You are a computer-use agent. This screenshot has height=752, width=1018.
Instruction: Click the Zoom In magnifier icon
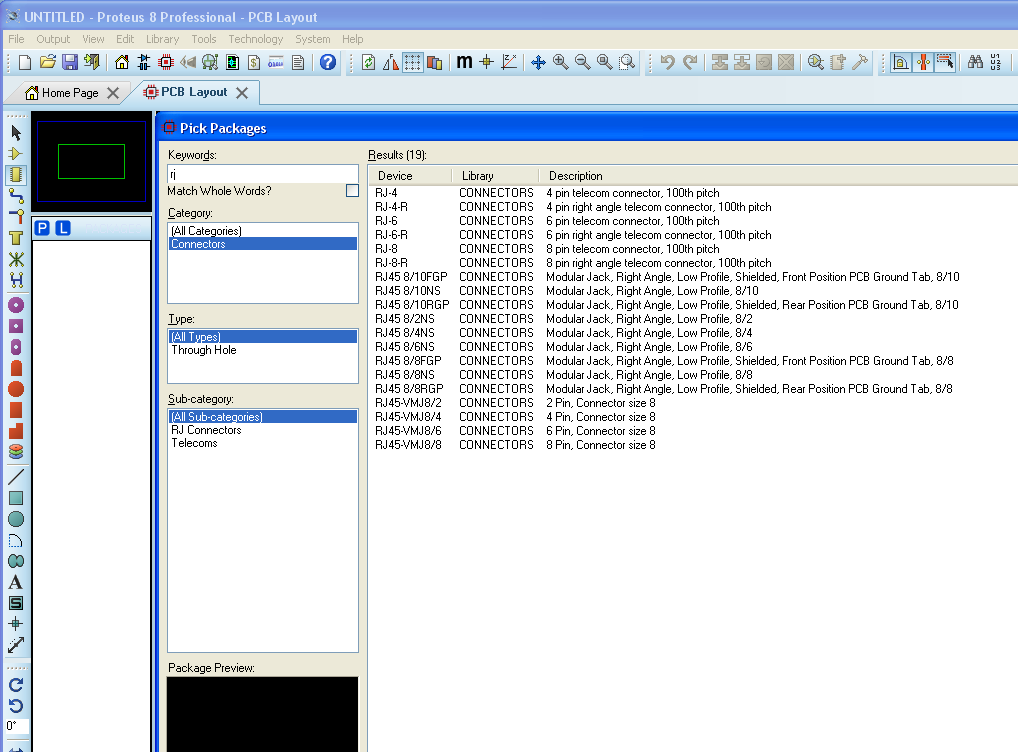560,62
